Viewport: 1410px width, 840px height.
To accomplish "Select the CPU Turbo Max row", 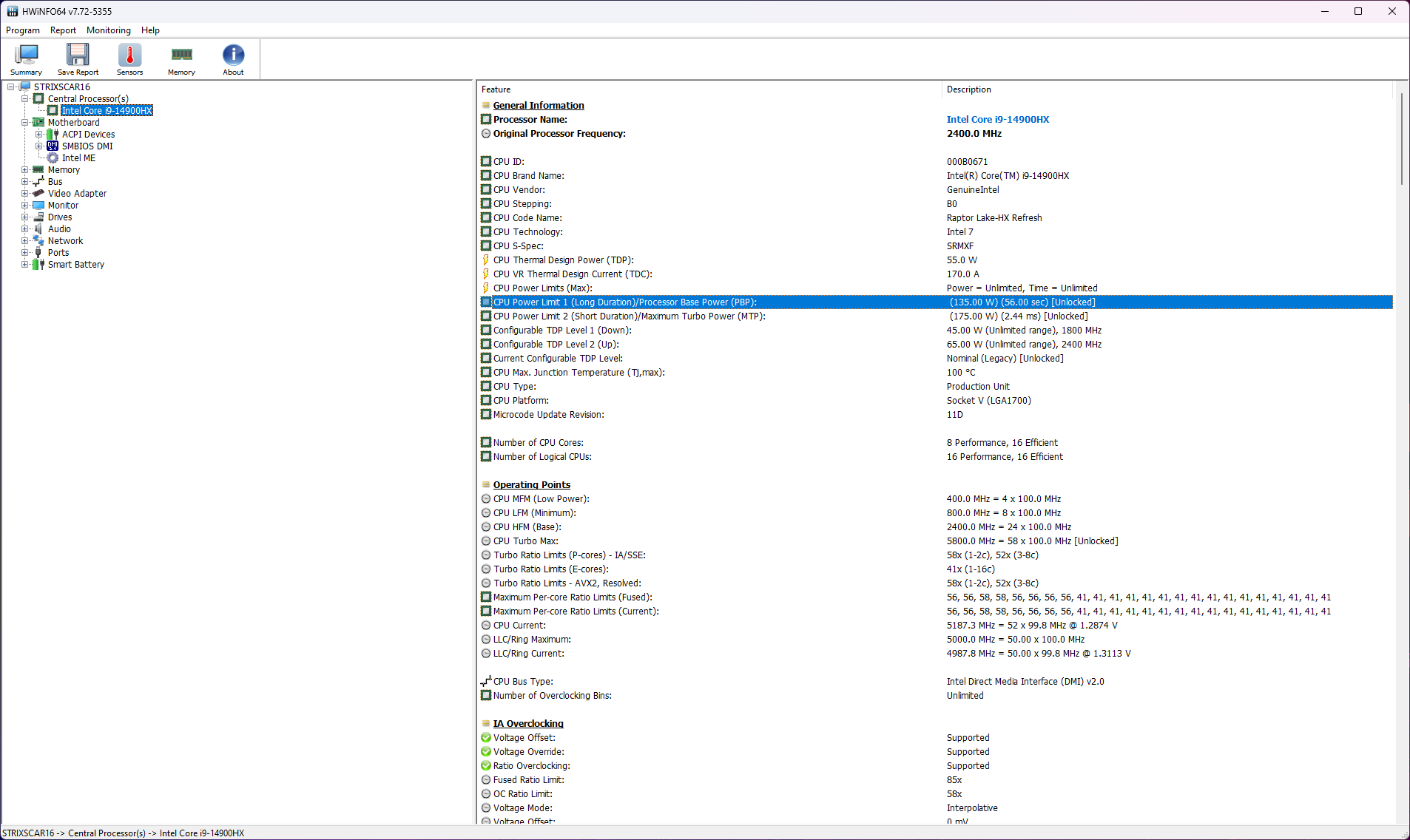I will 936,541.
